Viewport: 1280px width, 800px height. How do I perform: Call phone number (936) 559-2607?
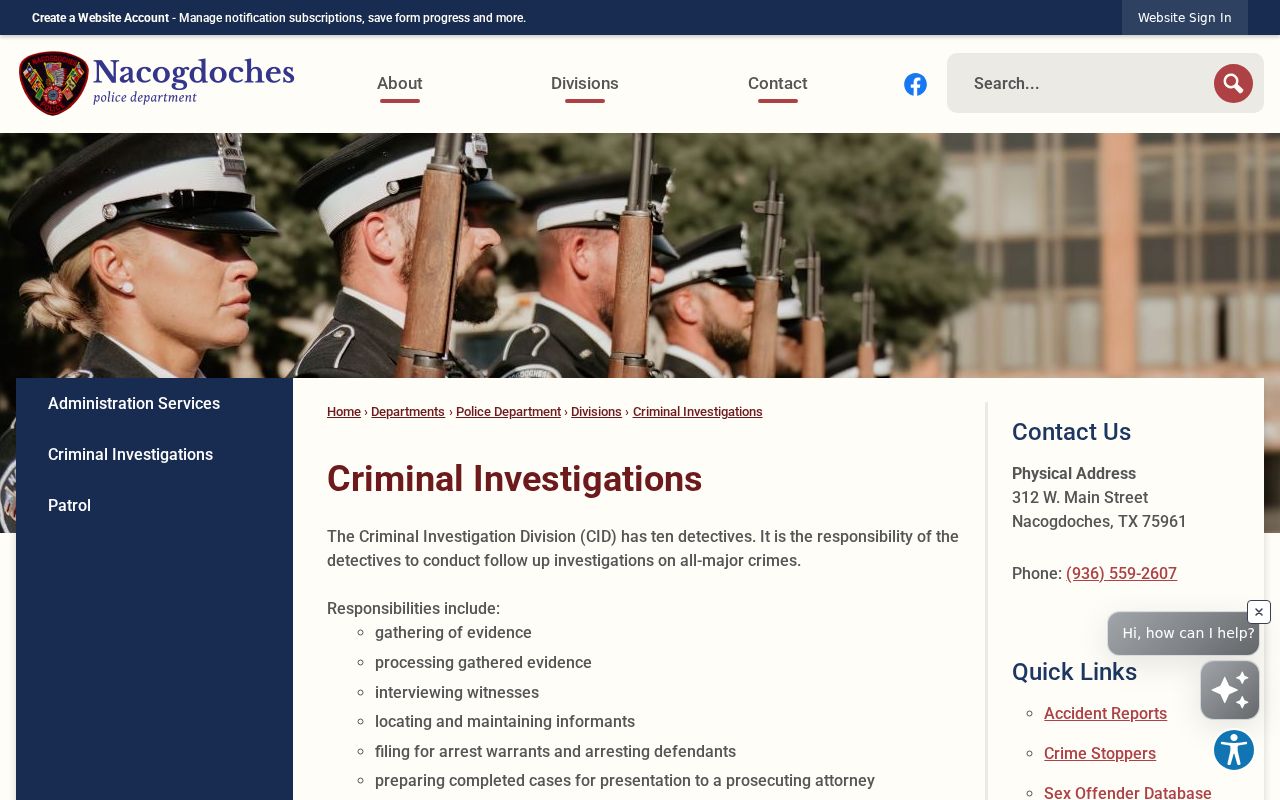pyautogui.click(x=1121, y=573)
